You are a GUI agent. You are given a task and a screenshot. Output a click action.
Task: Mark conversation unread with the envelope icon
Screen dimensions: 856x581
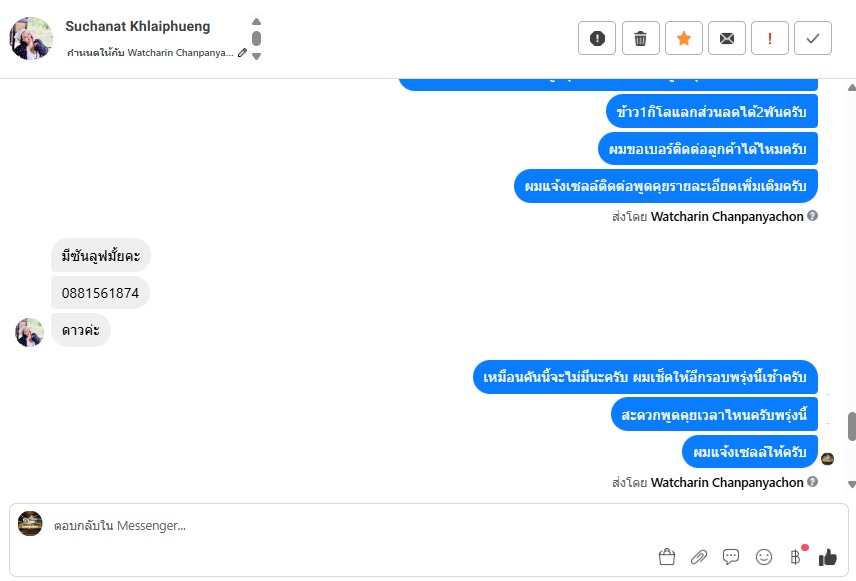point(727,38)
